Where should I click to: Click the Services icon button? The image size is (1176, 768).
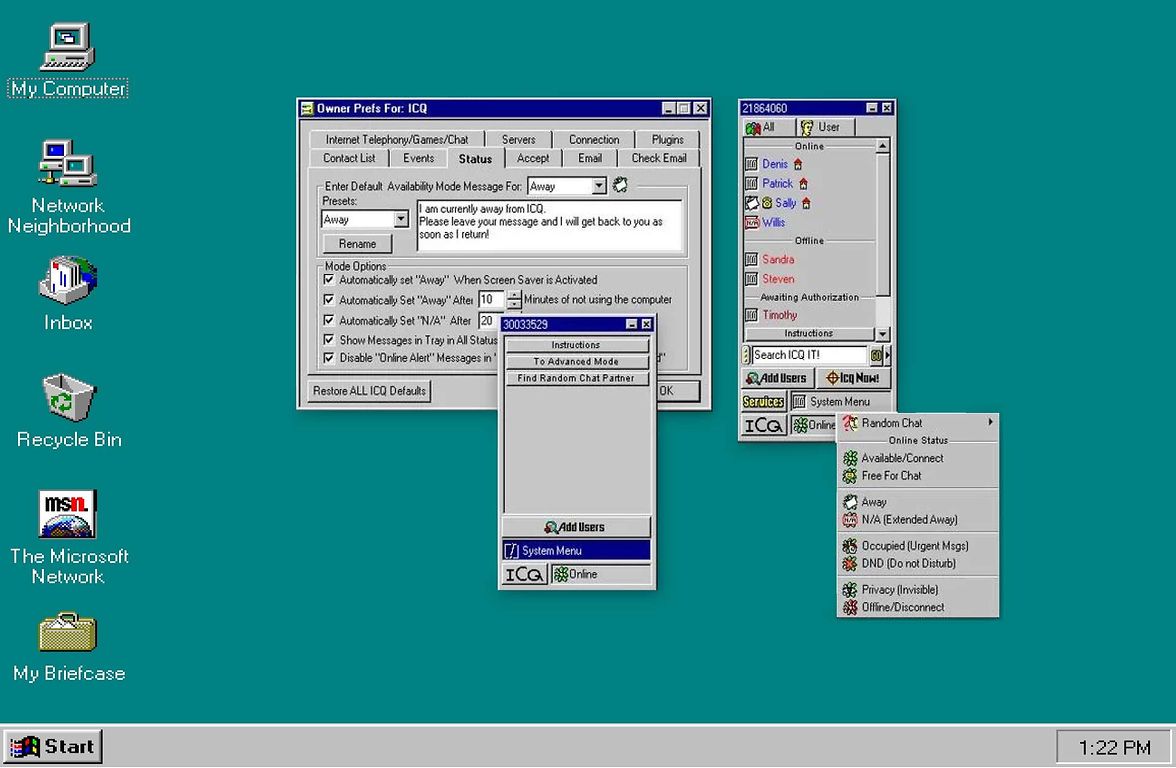763,401
